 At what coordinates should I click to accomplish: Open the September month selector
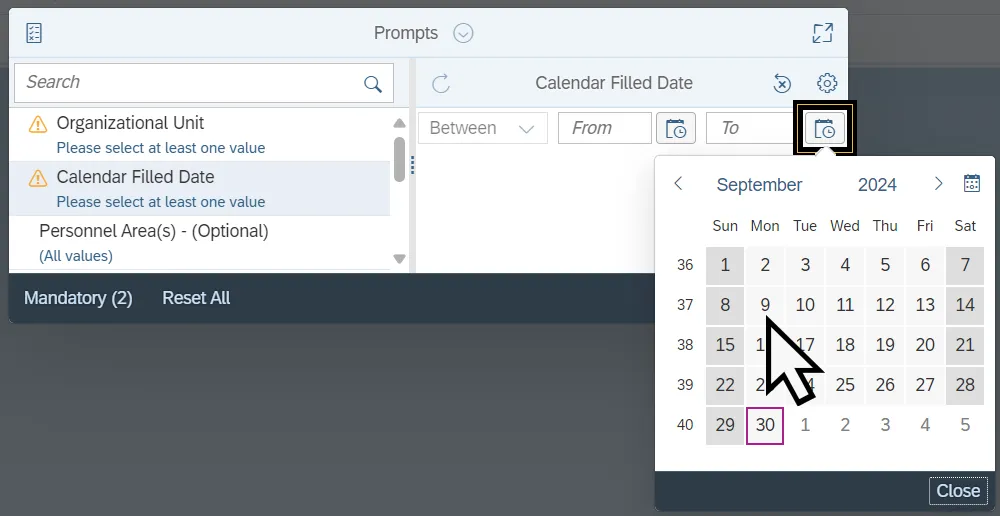(x=759, y=185)
